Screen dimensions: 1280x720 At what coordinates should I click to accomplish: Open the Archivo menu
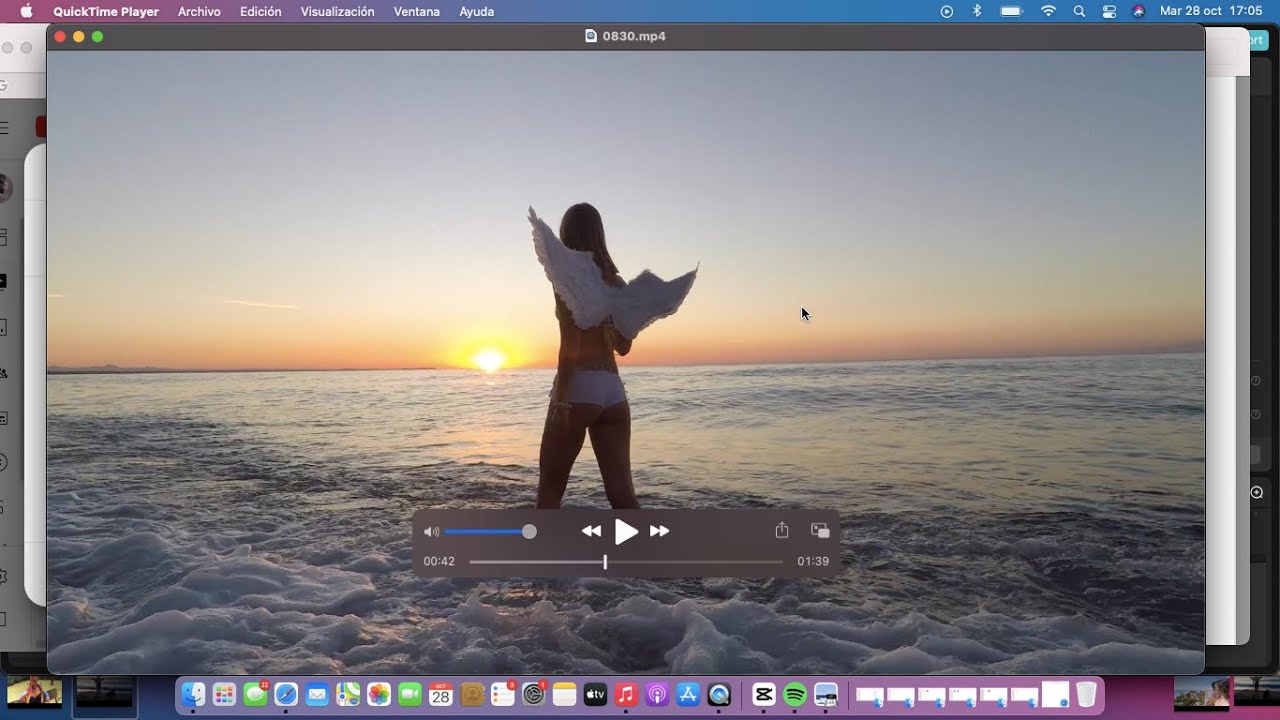point(199,12)
